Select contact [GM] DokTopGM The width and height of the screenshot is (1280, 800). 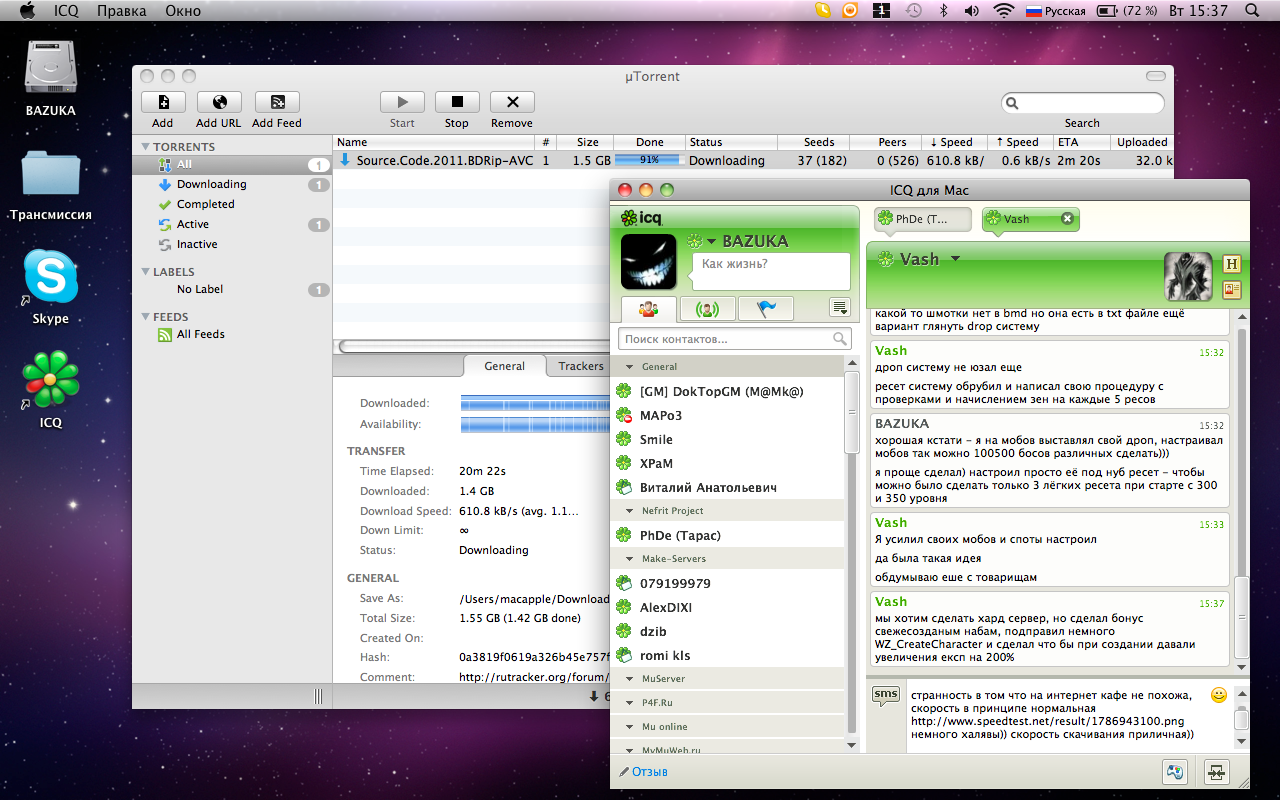tap(728, 391)
